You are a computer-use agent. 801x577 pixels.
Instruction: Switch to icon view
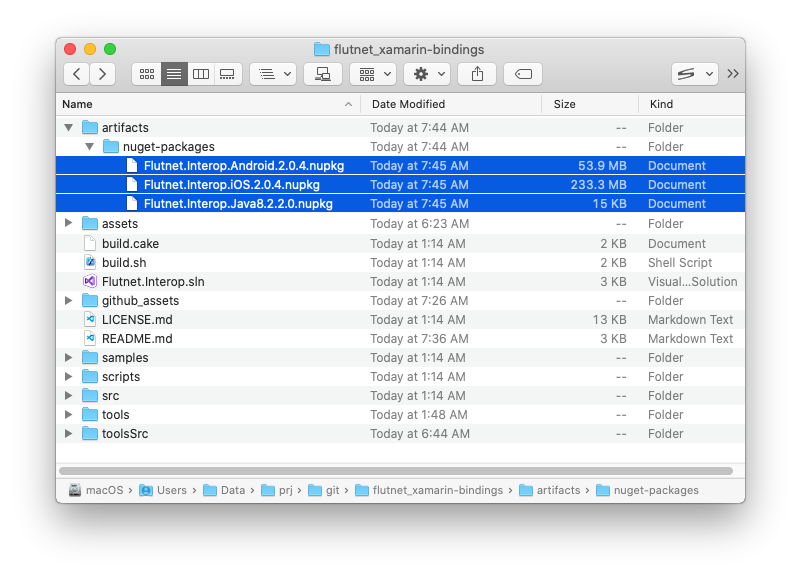(147, 74)
